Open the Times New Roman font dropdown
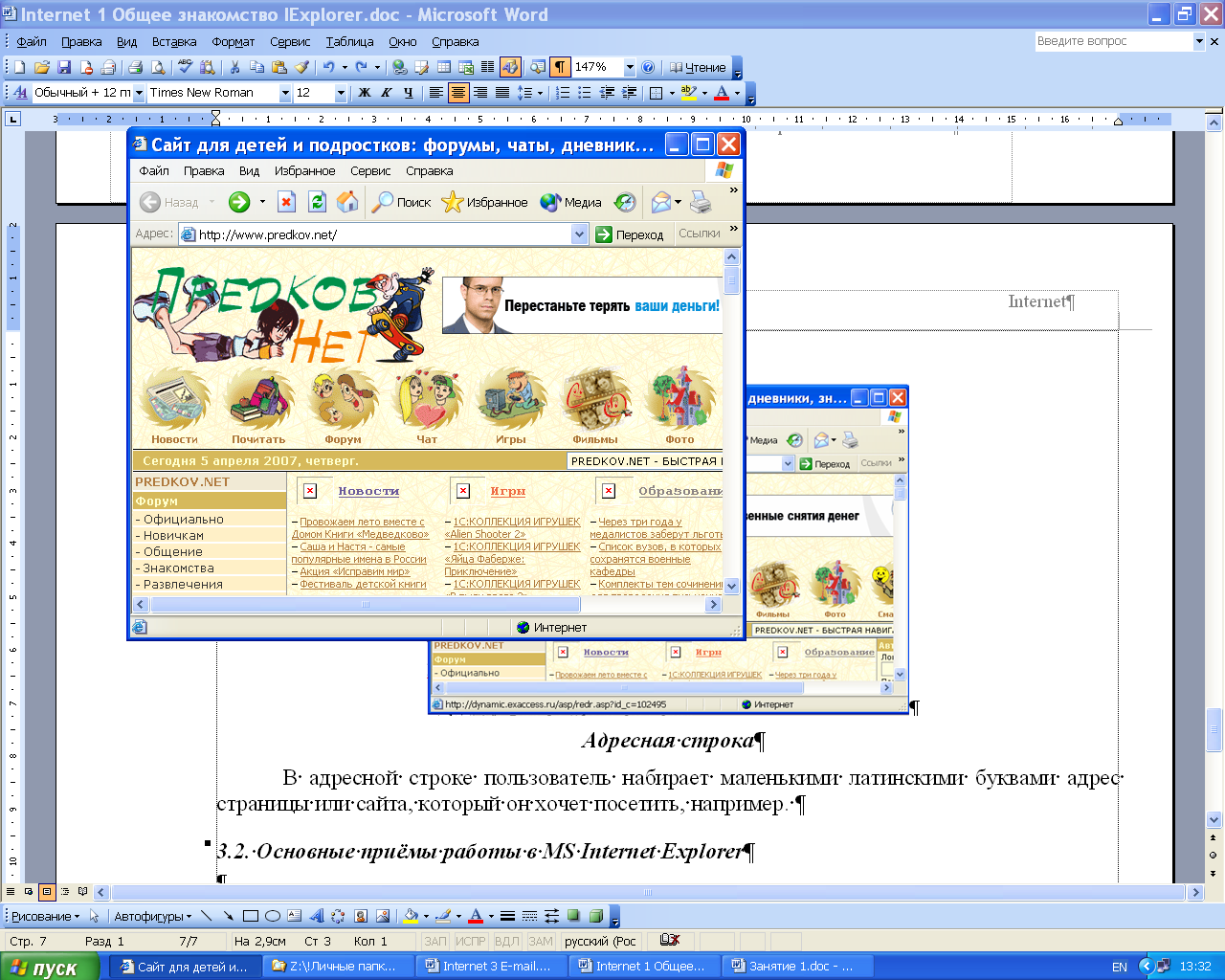 (284, 93)
